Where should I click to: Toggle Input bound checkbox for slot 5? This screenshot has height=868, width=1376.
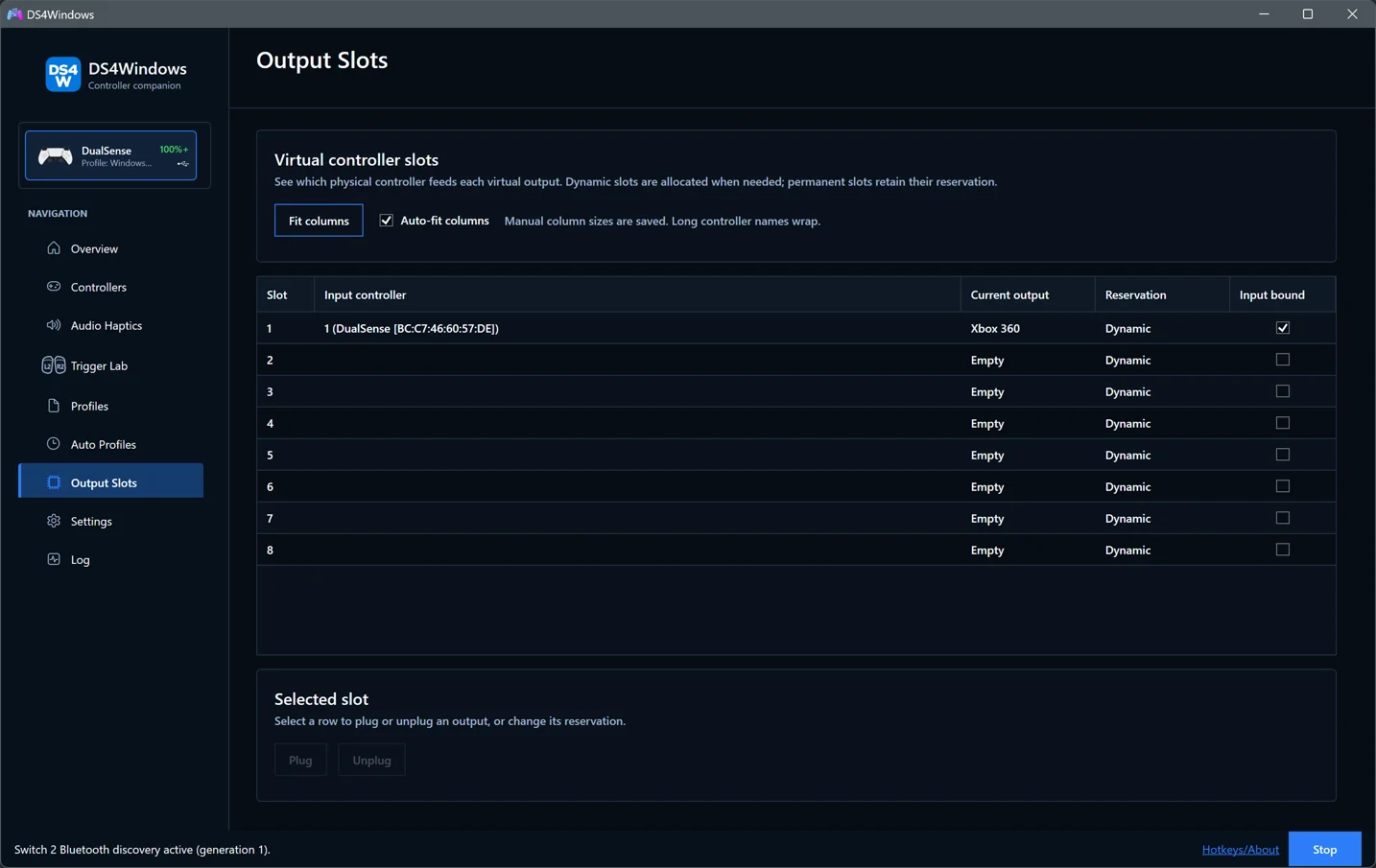pos(1283,455)
